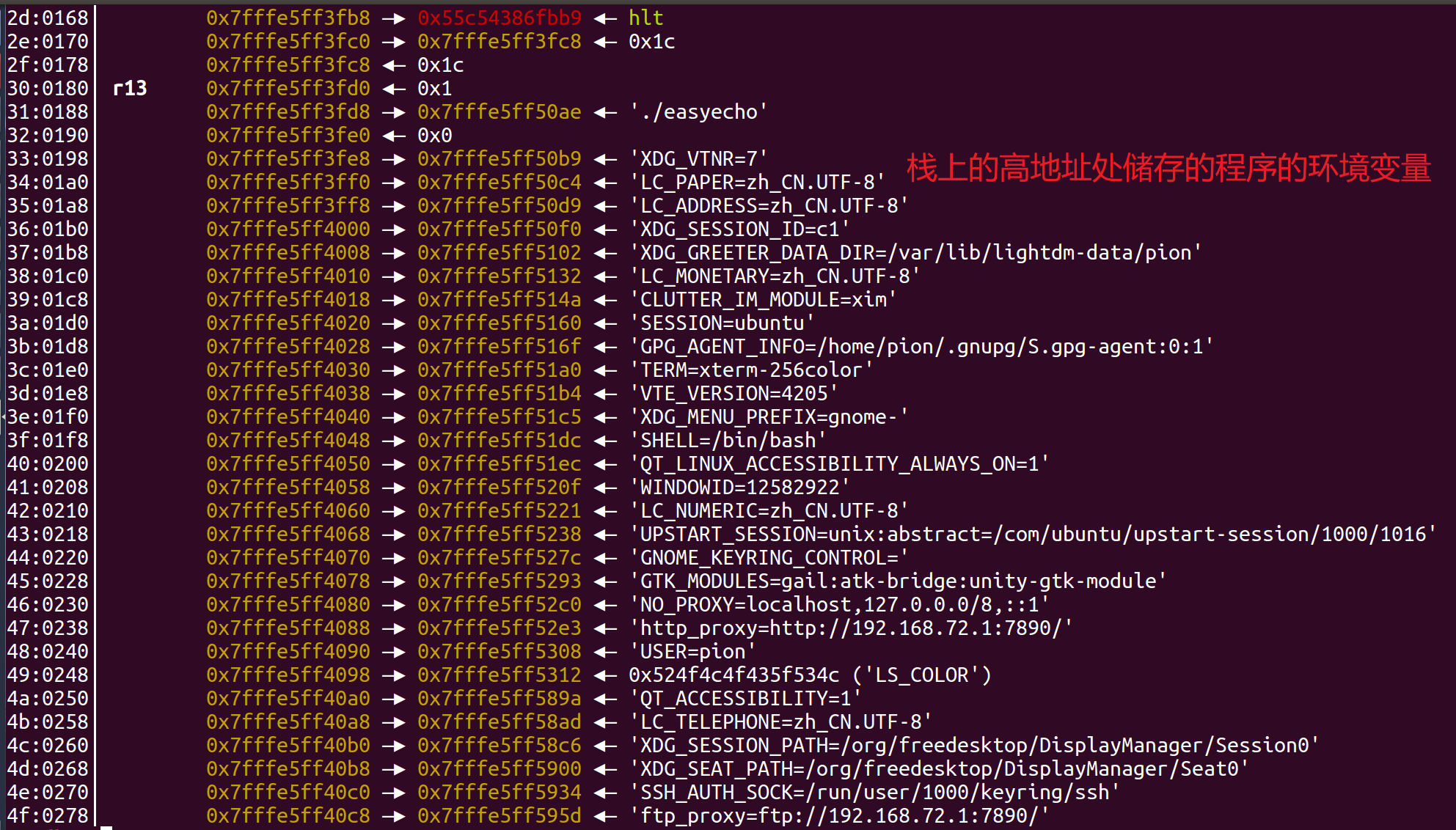
Task: Click the red Chinese annotation text
Action: click(1168, 169)
